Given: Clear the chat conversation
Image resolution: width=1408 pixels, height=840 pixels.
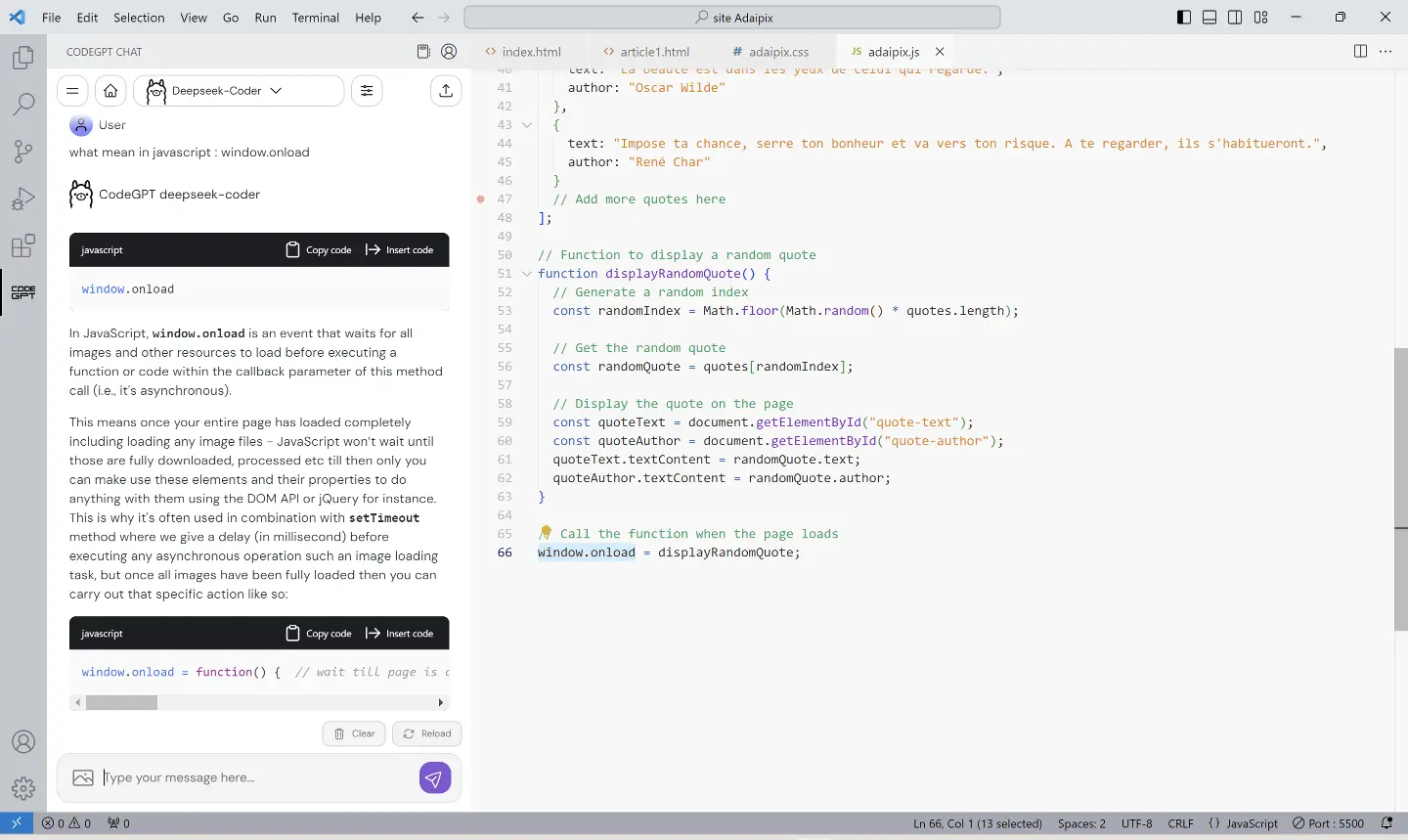Looking at the screenshot, I should click(x=354, y=733).
